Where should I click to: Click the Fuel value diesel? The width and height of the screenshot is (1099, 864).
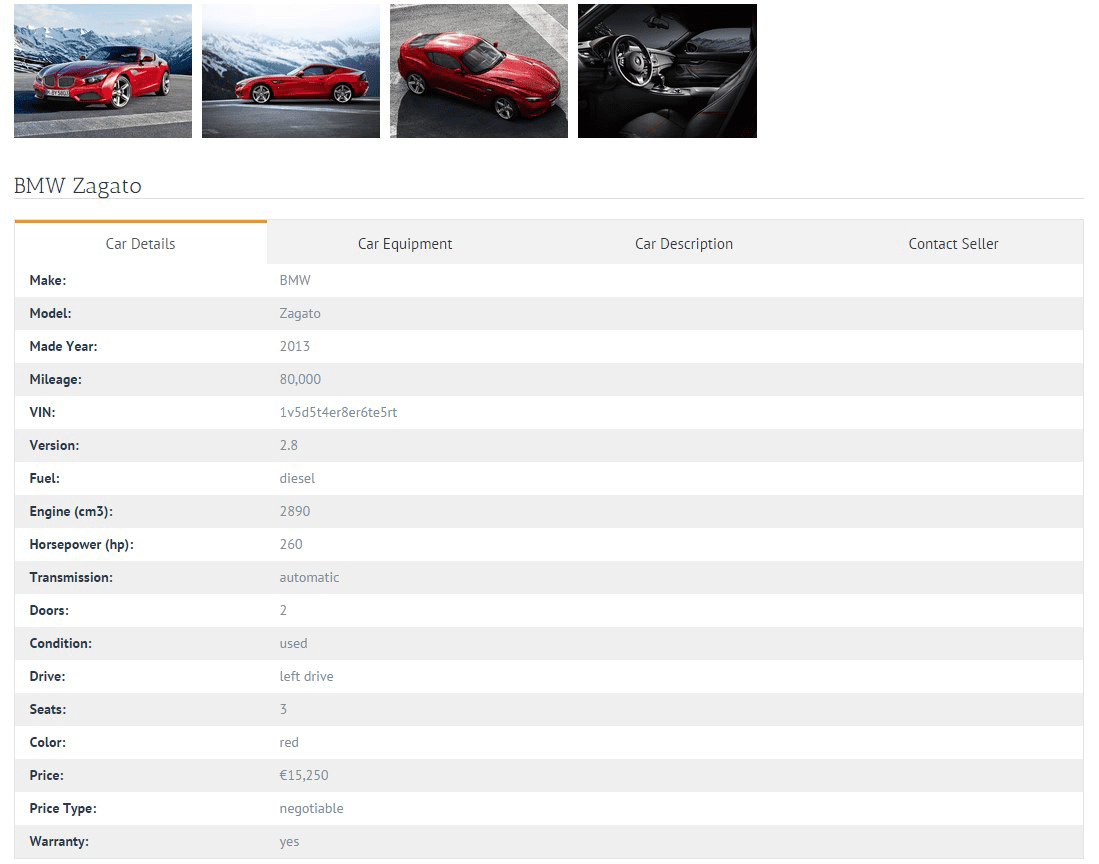(297, 478)
